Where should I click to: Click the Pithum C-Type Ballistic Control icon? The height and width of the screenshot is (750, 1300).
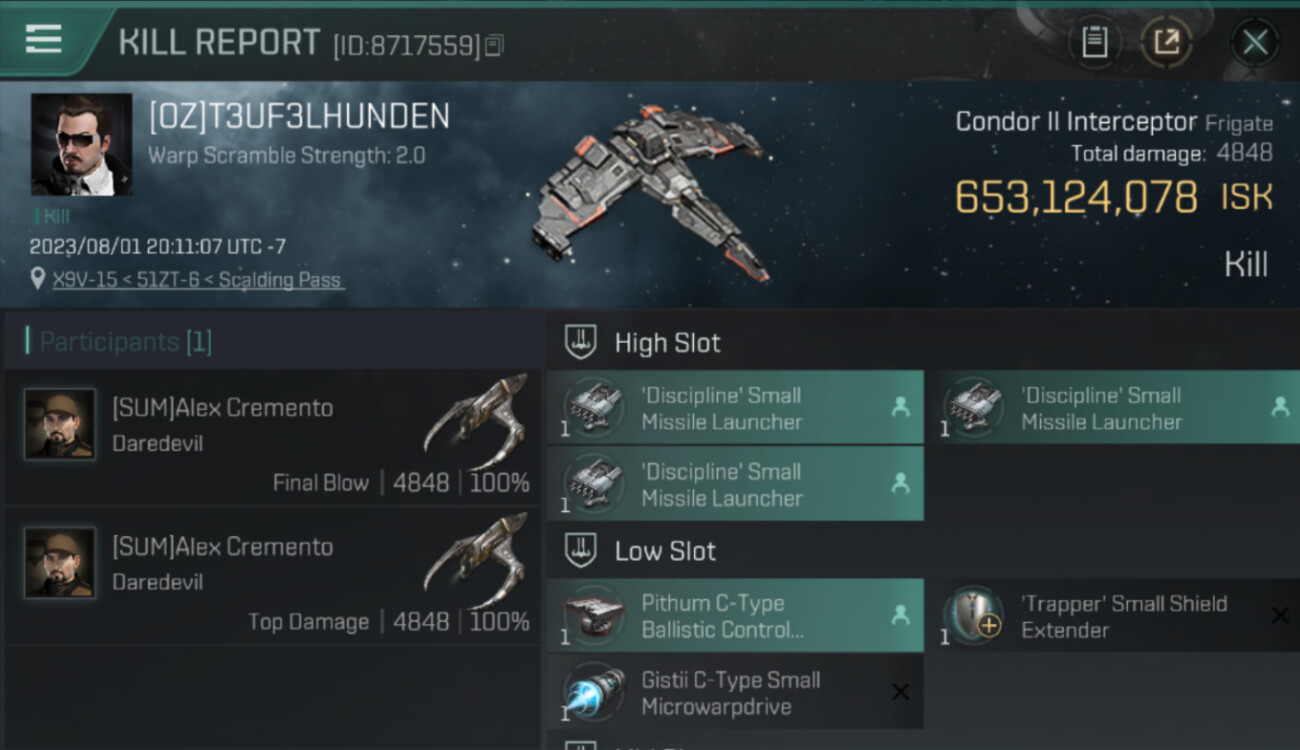[594, 615]
